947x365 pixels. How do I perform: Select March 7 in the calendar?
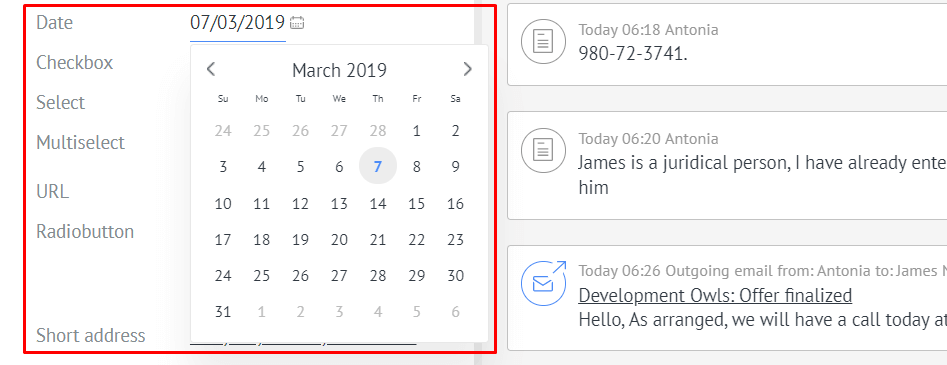[x=378, y=166]
